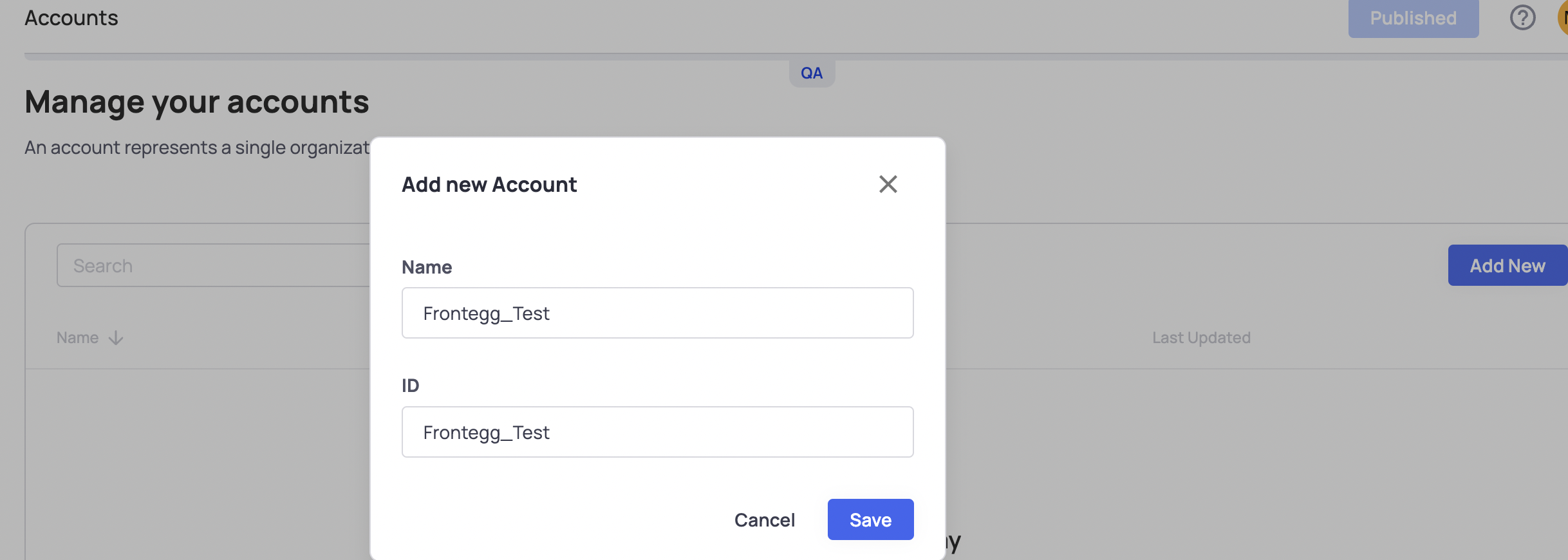Click the Accounts page title
Viewport: 1568px width, 560px height.
[x=71, y=18]
